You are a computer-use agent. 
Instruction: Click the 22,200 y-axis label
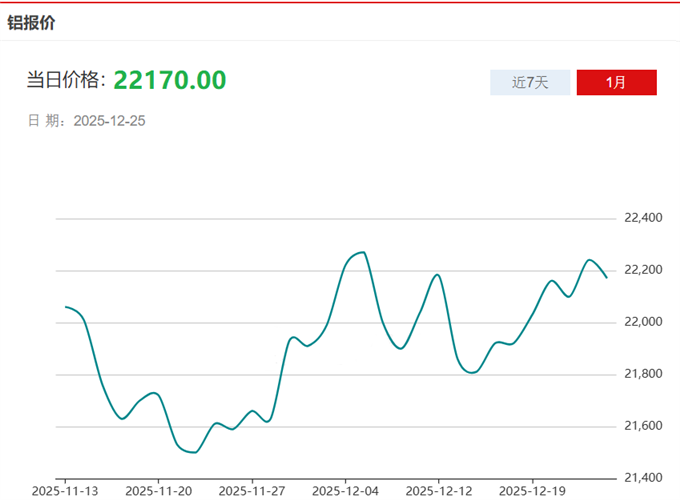643,270
